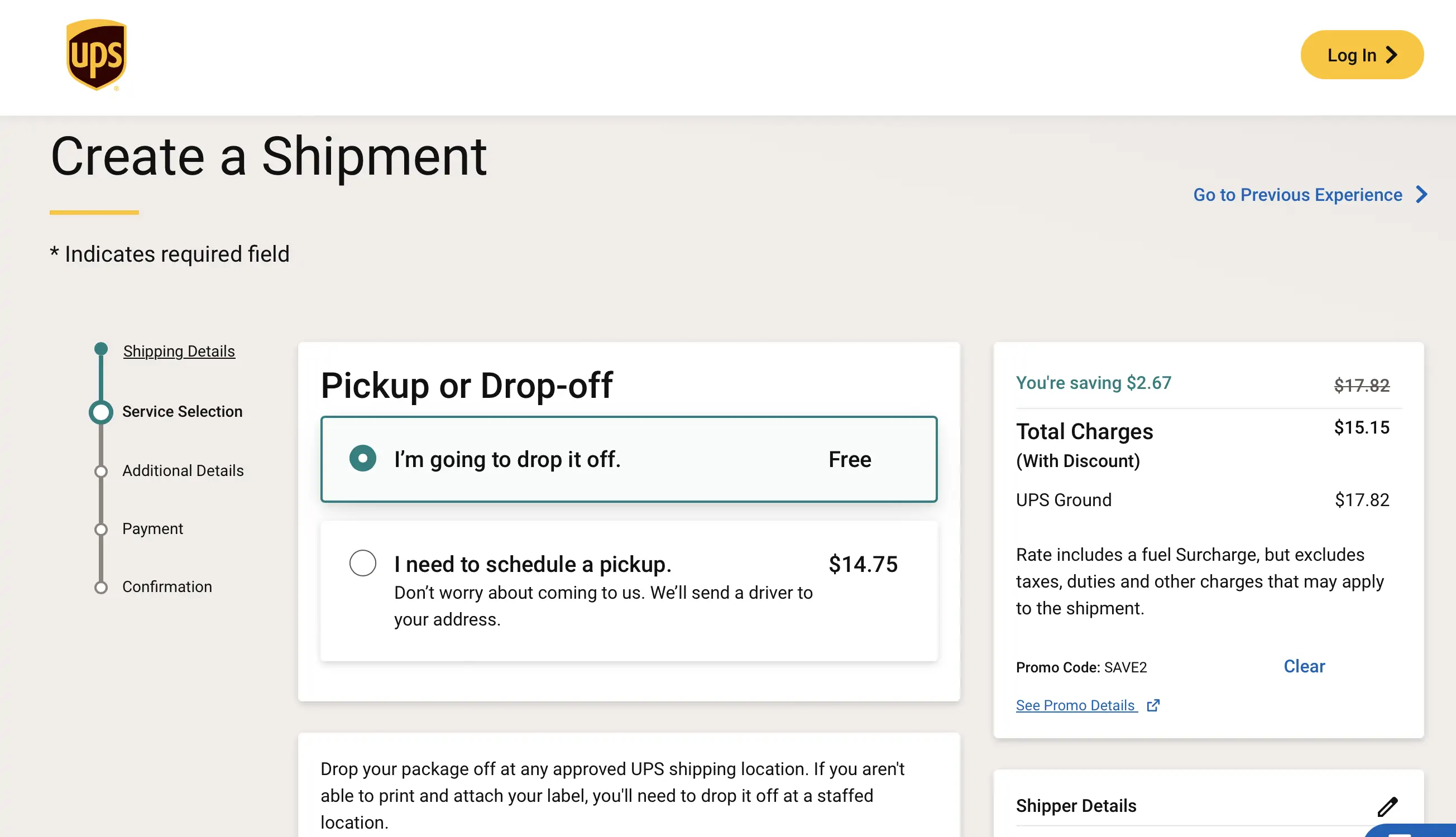This screenshot has width=1456, height=837.
Task: Click the Payment step circle
Action: coord(102,528)
